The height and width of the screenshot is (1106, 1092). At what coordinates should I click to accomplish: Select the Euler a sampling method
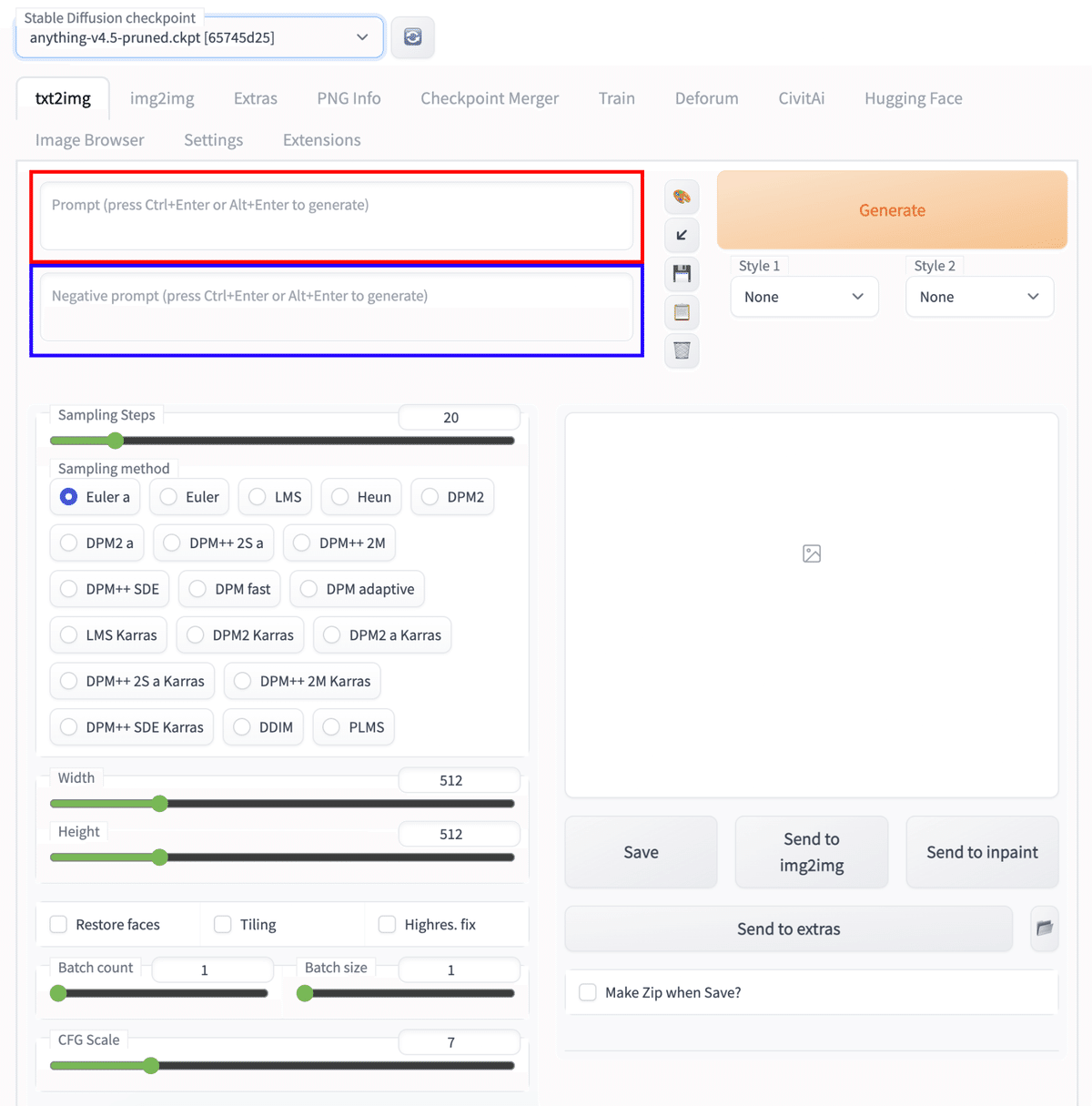[95, 497]
